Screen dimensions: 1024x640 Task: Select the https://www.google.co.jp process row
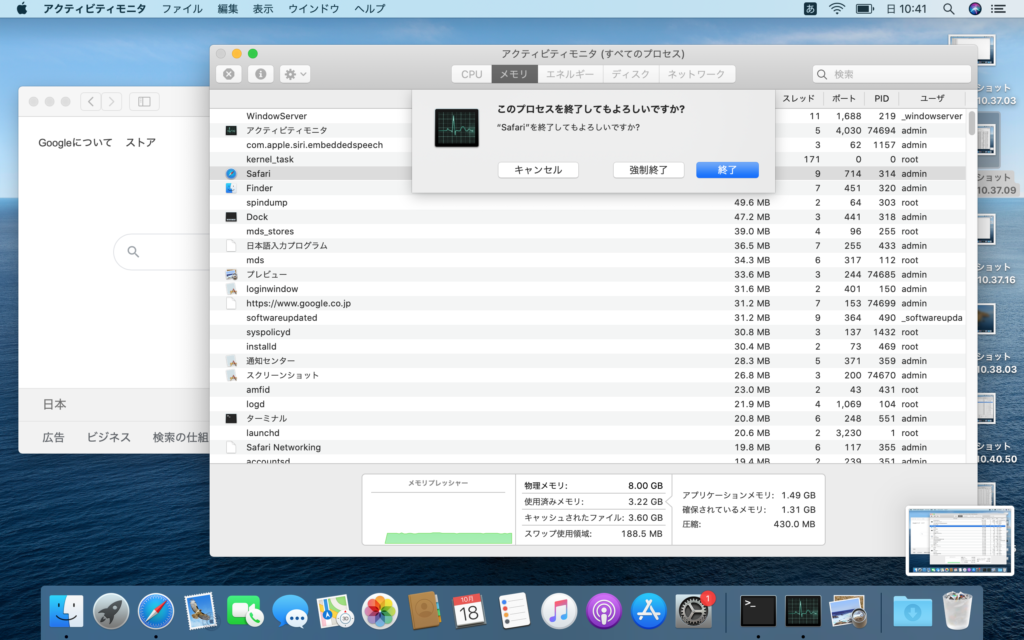588,303
